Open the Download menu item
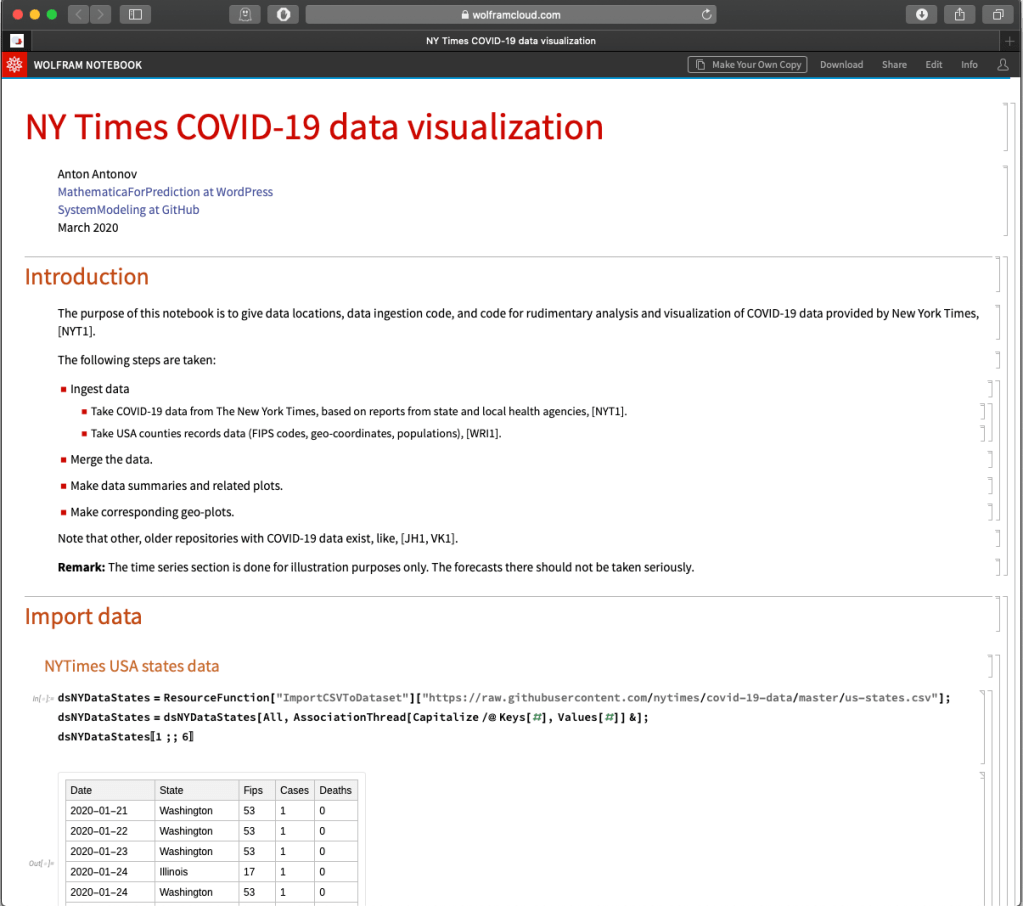The height and width of the screenshot is (906, 1023). pyautogui.click(x=841, y=65)
